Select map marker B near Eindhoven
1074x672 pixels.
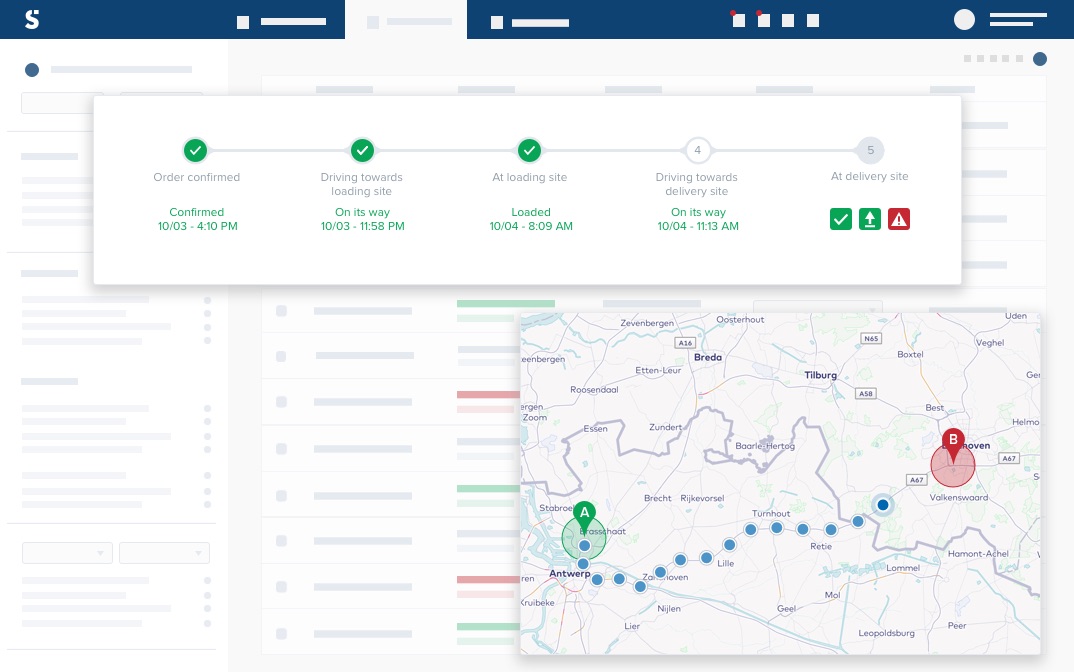[953, 440]
